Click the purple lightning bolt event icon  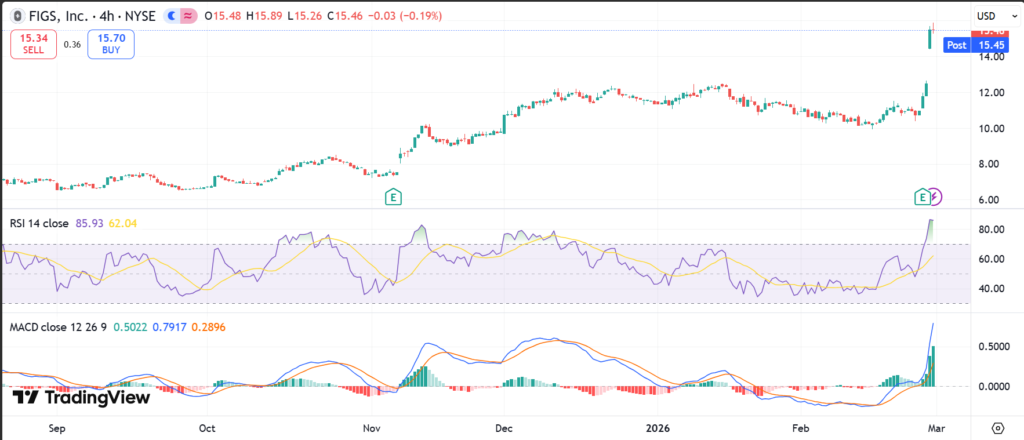(935, 198)
